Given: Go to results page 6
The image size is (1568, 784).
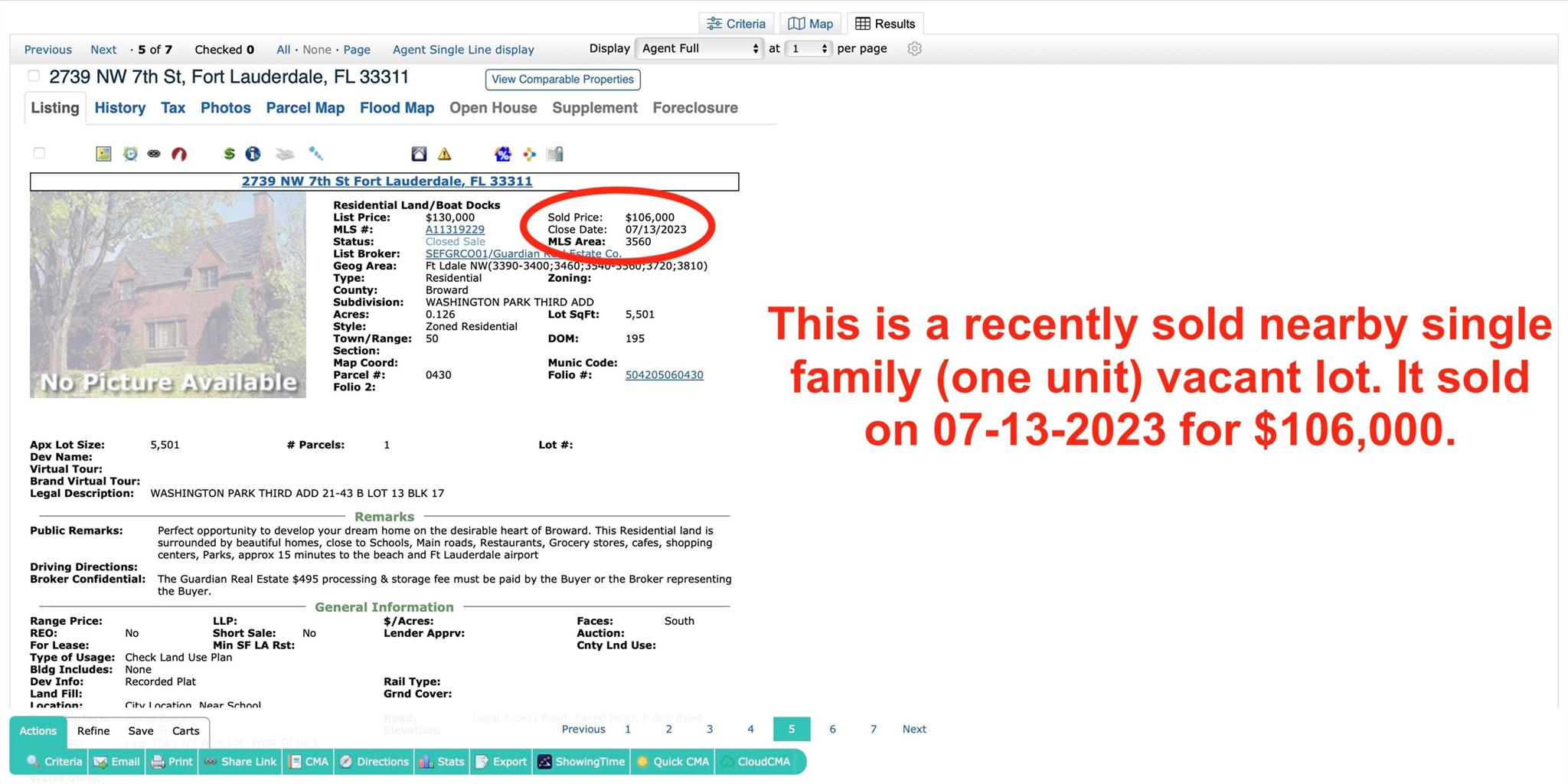Looking at the screenshot, I should [832, 729].
